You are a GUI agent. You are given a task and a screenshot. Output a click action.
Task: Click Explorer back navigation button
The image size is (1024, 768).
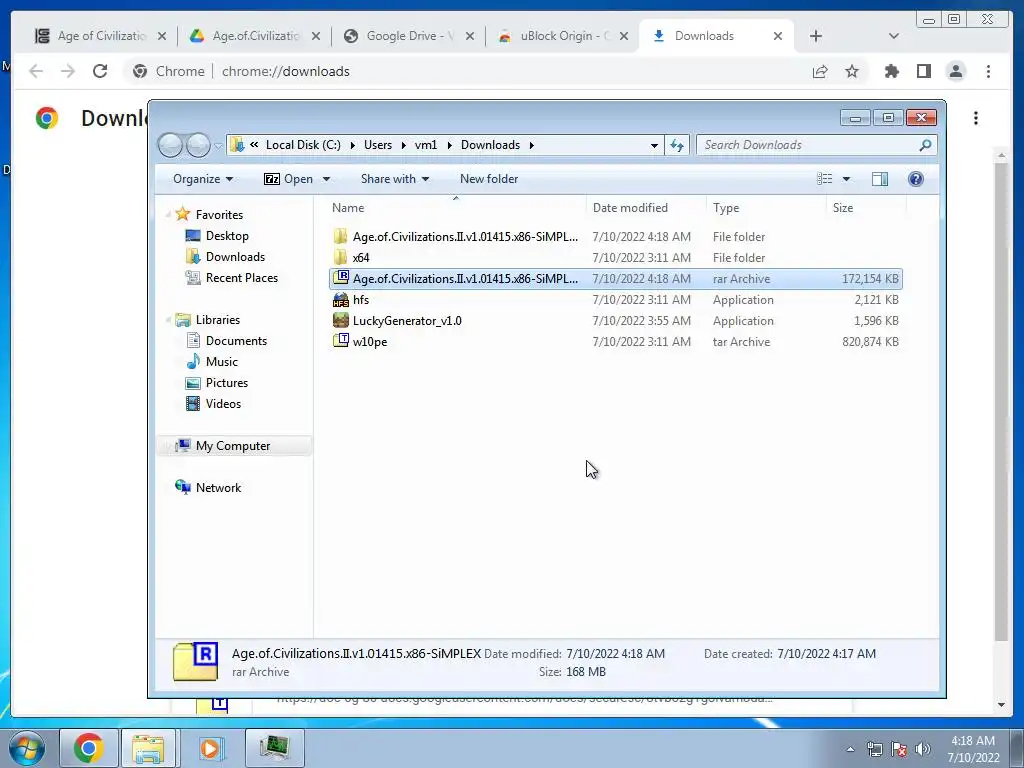pyautogui.click(x=170, y=145)
